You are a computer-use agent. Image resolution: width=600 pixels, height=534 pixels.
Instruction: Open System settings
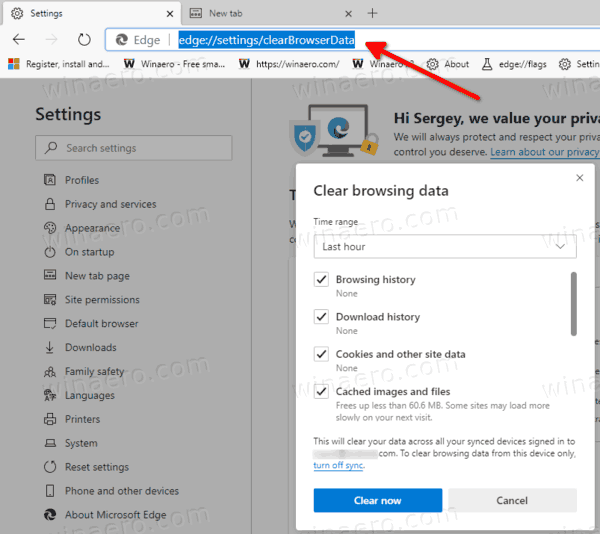pyautogui.click(x=81, y=443)
